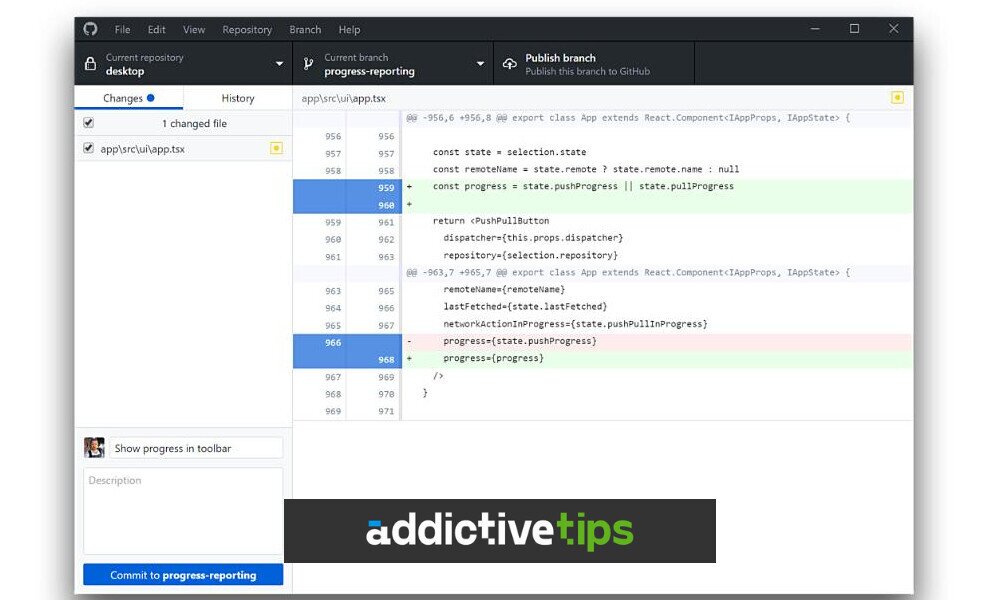Open the Current branch dropdown arrow
Image resolution: width=1000 pixels, height=600 pixels.
(480, 64)
